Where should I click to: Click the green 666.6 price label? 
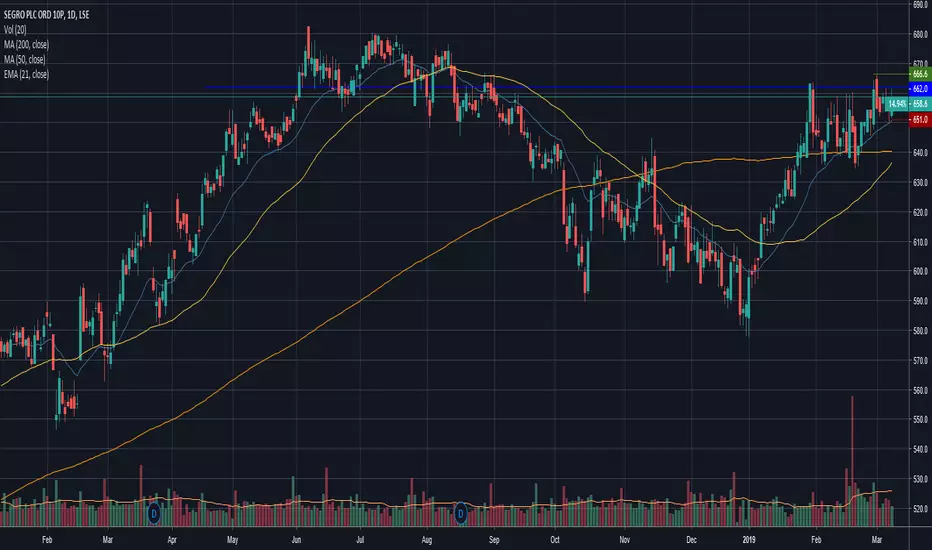(919, 74)
